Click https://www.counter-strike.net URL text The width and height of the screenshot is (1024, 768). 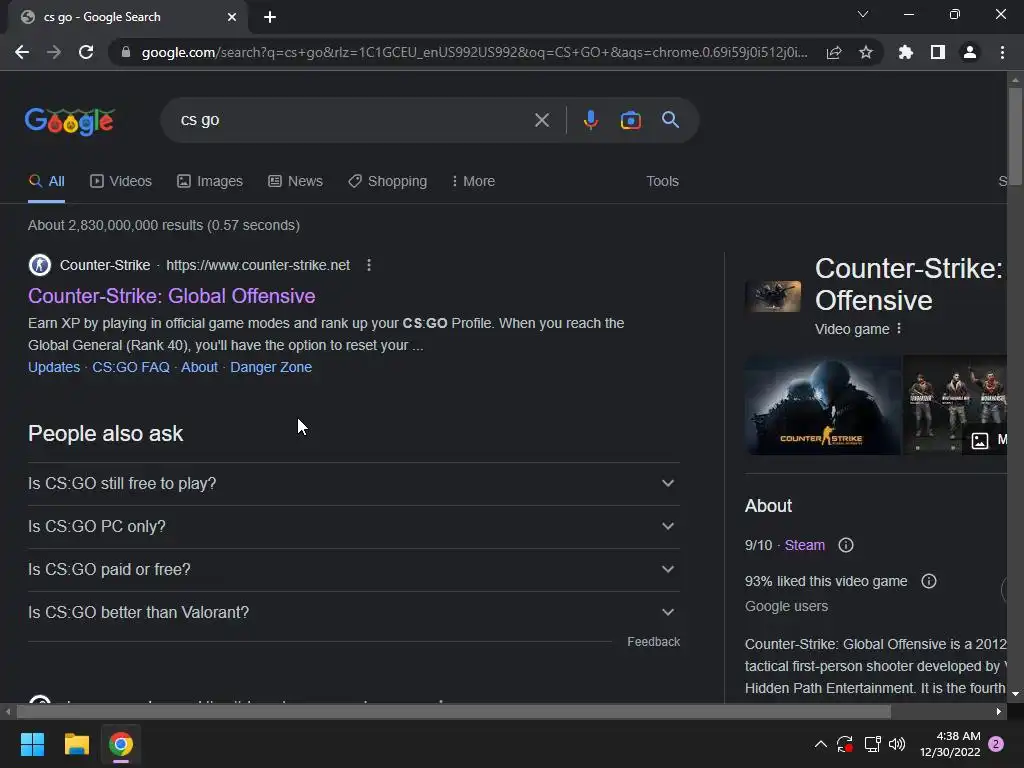click(x=258, y=265)
